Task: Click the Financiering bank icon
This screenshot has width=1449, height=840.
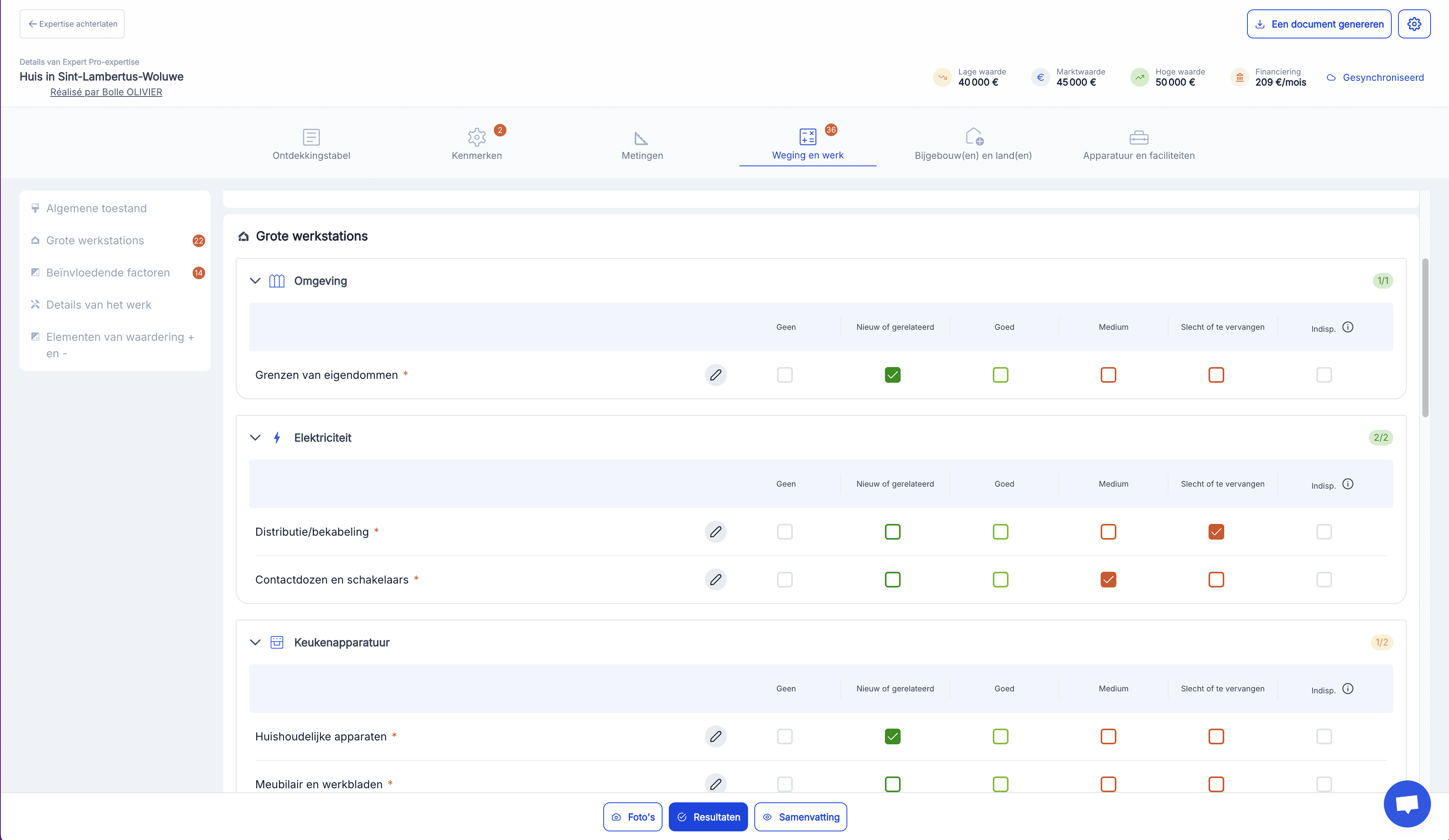Action: click(x=1240, y=77)
